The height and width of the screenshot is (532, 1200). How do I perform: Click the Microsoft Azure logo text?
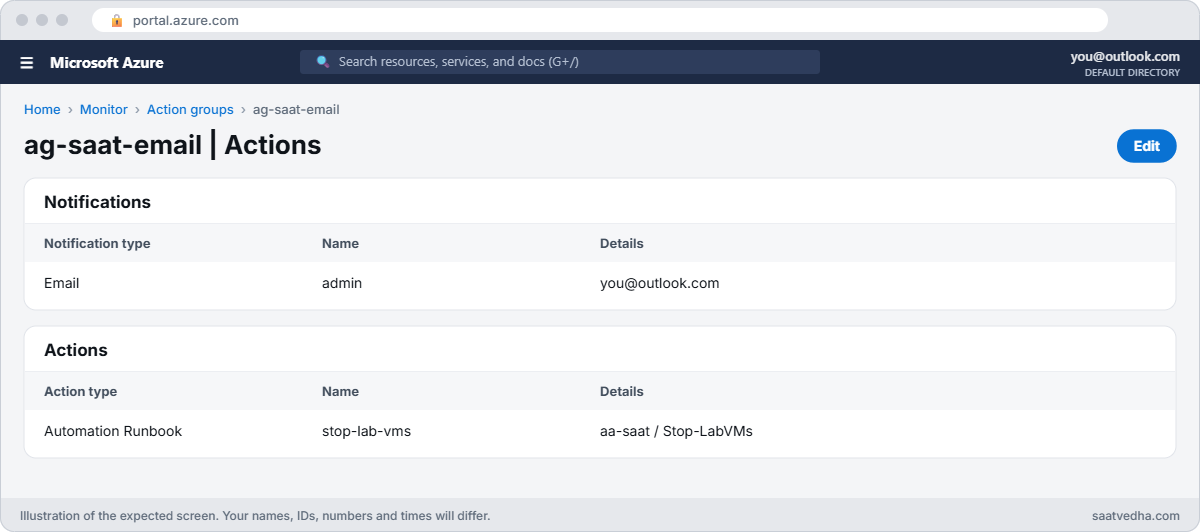coord(107,62)
